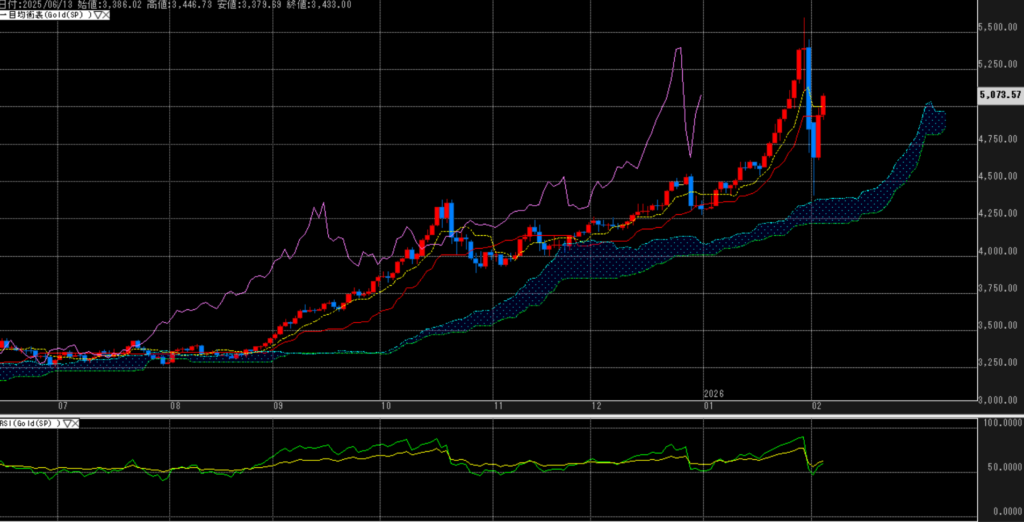Click the 07 month label on time axis
This screenshot has width=1024, height=522.
[x=63, y=406]
